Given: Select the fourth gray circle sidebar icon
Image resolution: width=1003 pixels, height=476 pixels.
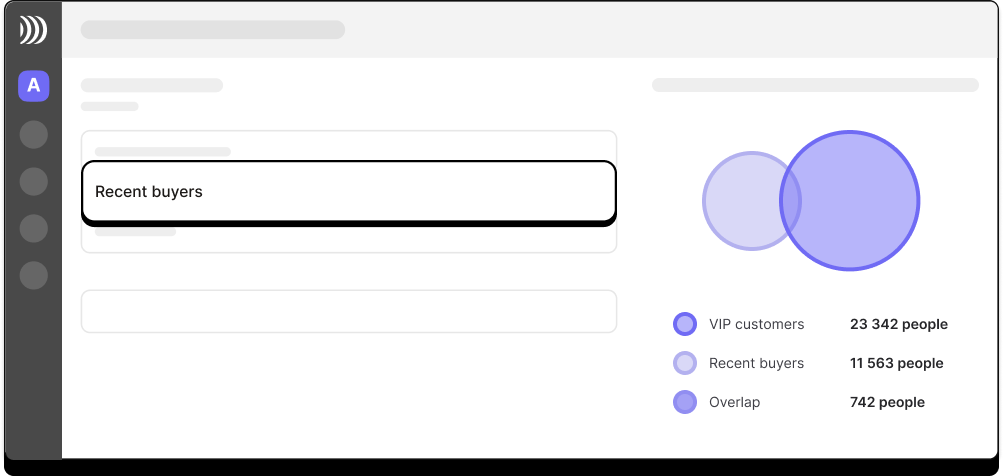Looking at the screenshot, I should 33,275.
